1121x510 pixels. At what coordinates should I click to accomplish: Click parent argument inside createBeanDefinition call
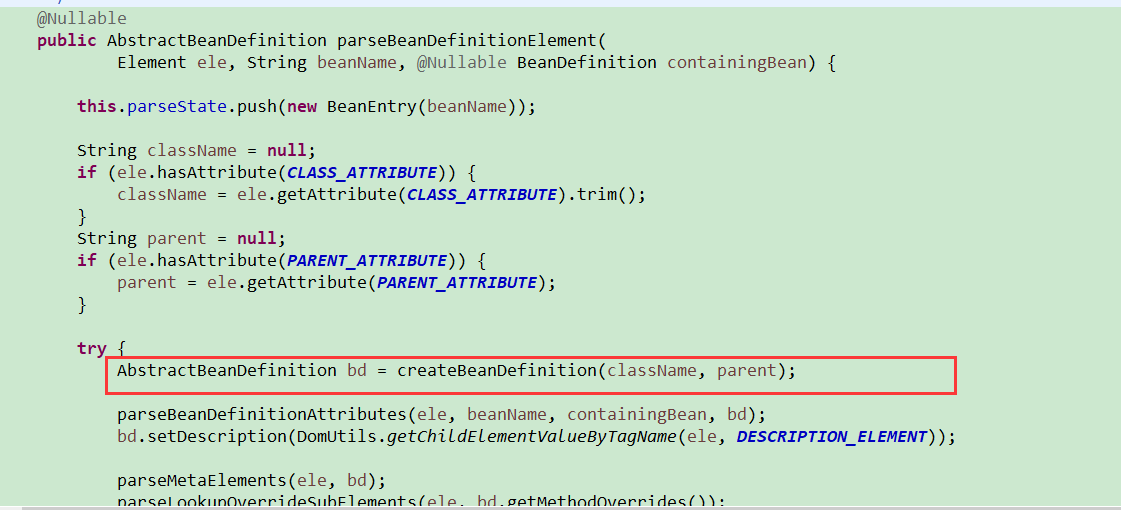click(746, 371)
